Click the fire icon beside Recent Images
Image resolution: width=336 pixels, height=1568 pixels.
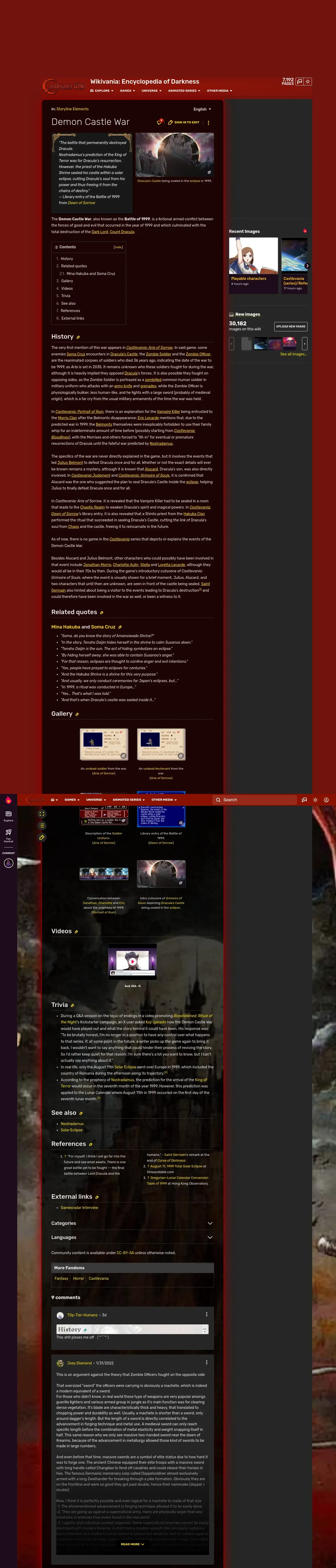pos(305,231)
